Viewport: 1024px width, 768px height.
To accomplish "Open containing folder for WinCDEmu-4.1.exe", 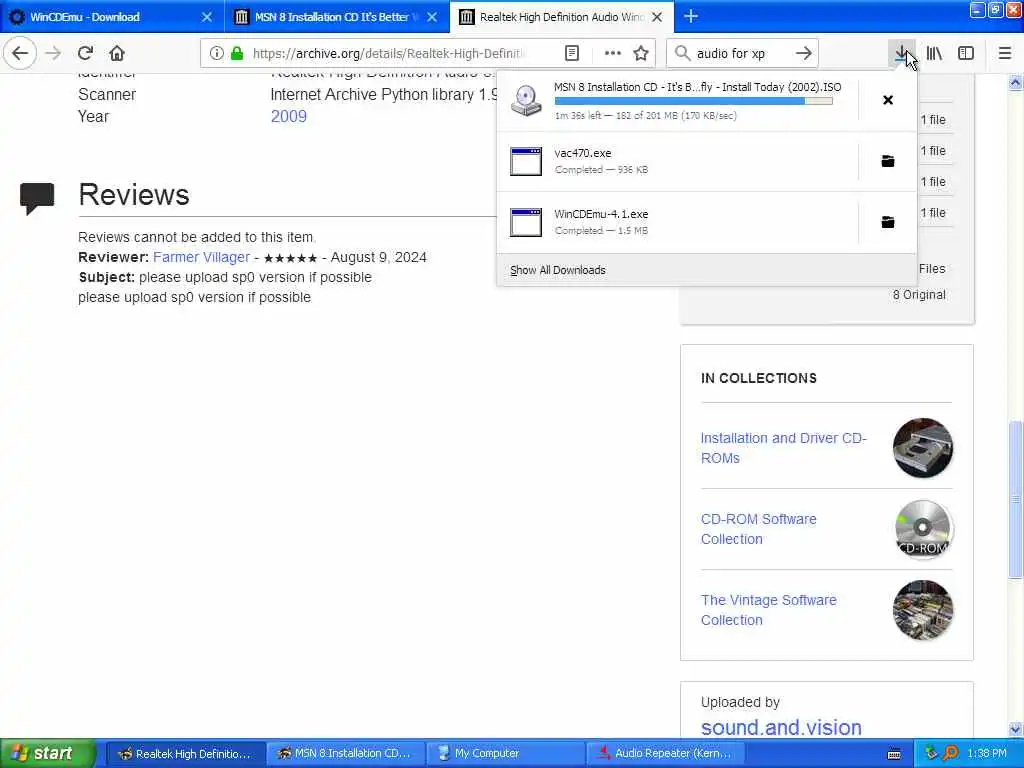I will point(888,223).
